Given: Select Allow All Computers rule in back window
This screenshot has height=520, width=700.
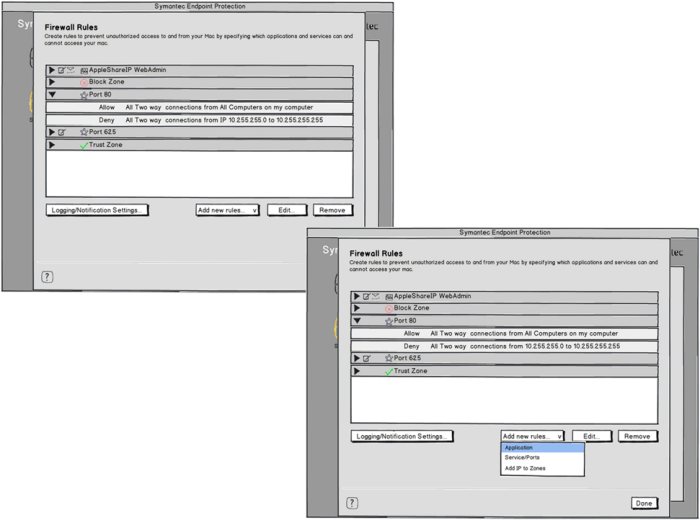Looking at the screenshot, I should point(200,108).
